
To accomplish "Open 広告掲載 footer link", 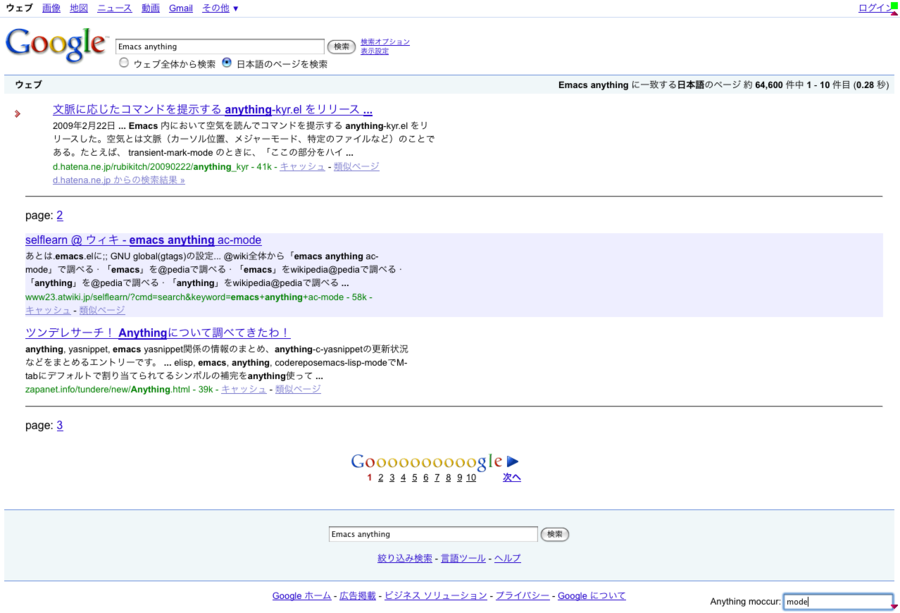I will click(x=358, y=596).
